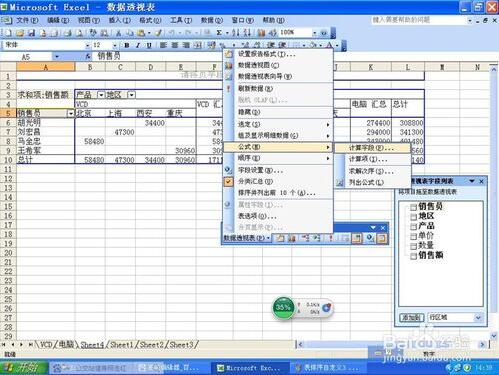Open the 销售员 field dropdown in cell A5
The image size is (499, 375).
70,114
